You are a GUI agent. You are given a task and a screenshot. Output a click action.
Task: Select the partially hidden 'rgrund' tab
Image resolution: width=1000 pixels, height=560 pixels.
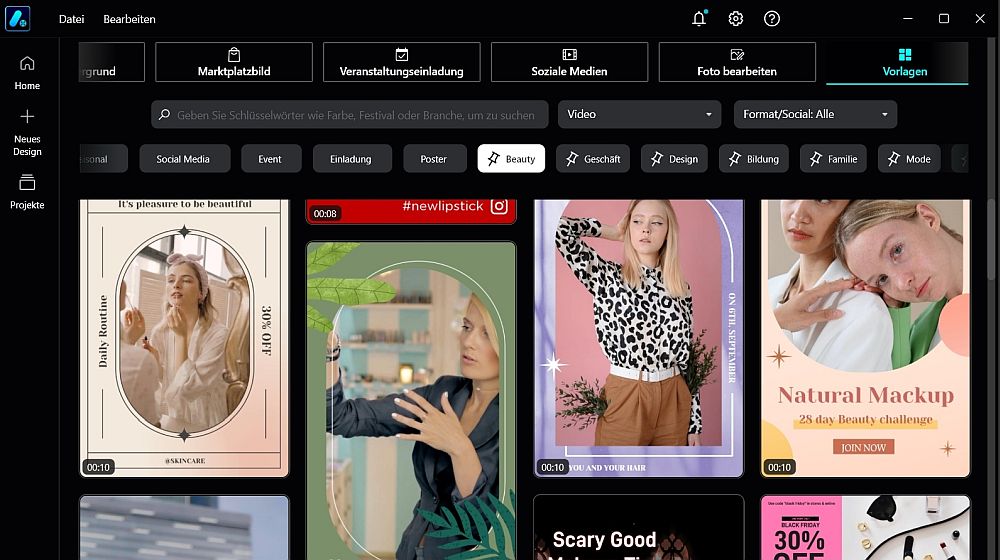pos(112,62)
